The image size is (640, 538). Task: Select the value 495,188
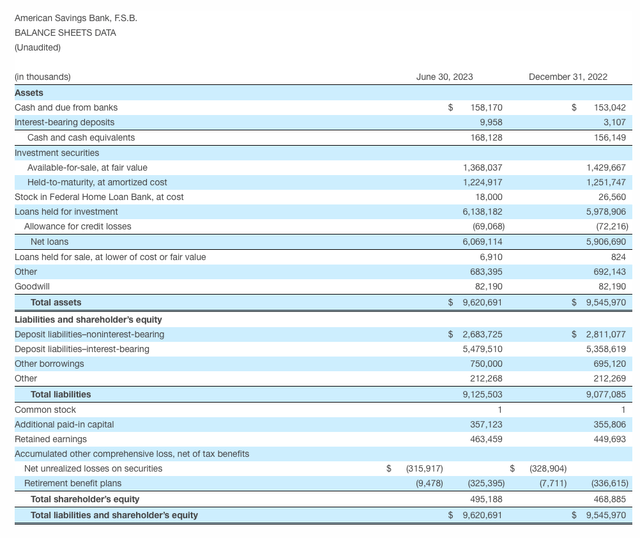coord(486,499)
